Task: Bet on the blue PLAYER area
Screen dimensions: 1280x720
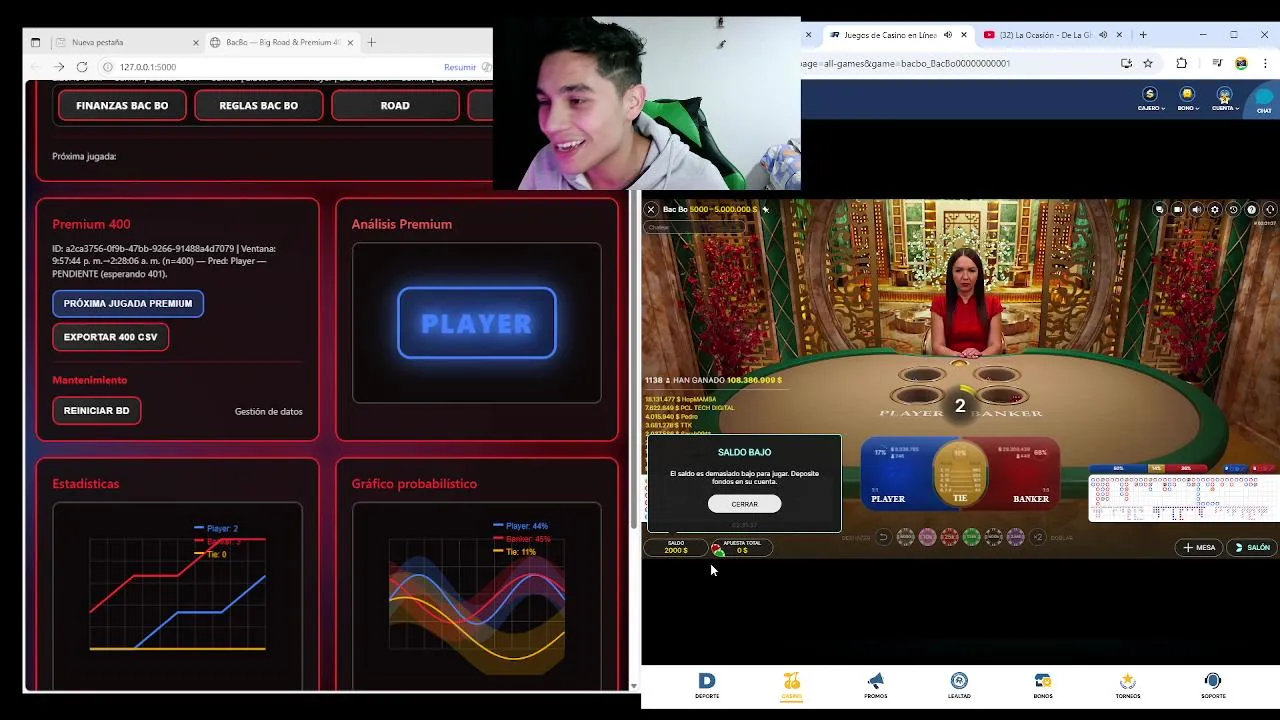Action: pyautogui.click(x=895, y=474)
